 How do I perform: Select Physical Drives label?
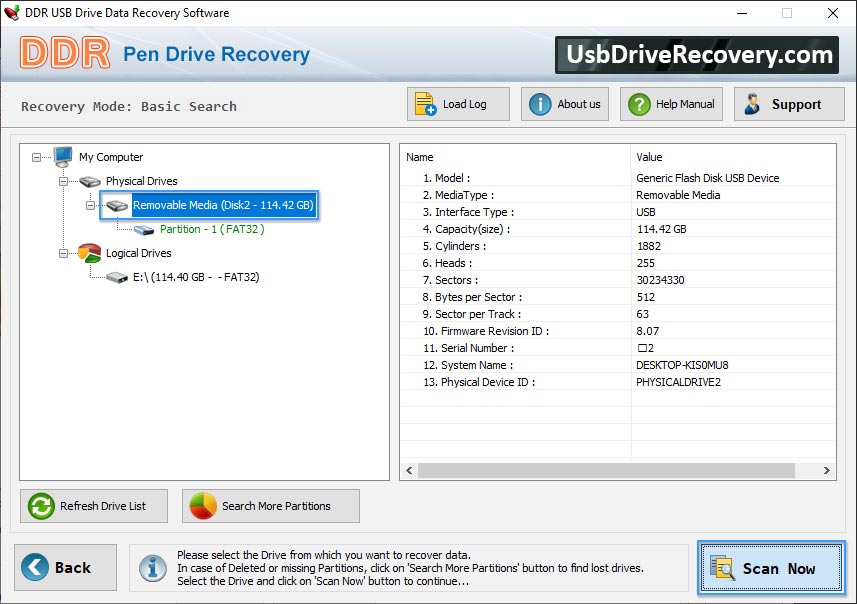coord(142,181)
